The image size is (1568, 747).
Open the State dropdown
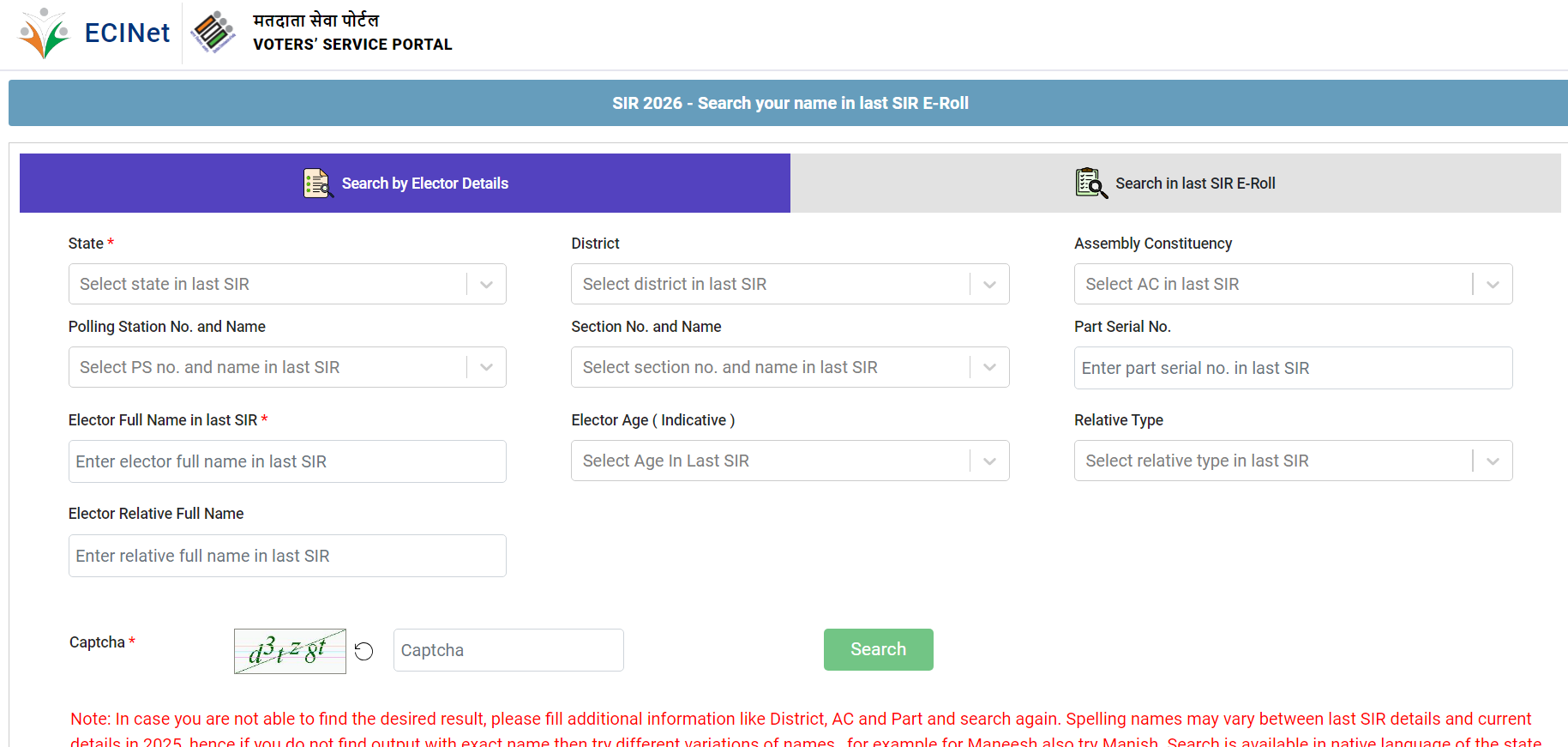(x=287, y=284)
